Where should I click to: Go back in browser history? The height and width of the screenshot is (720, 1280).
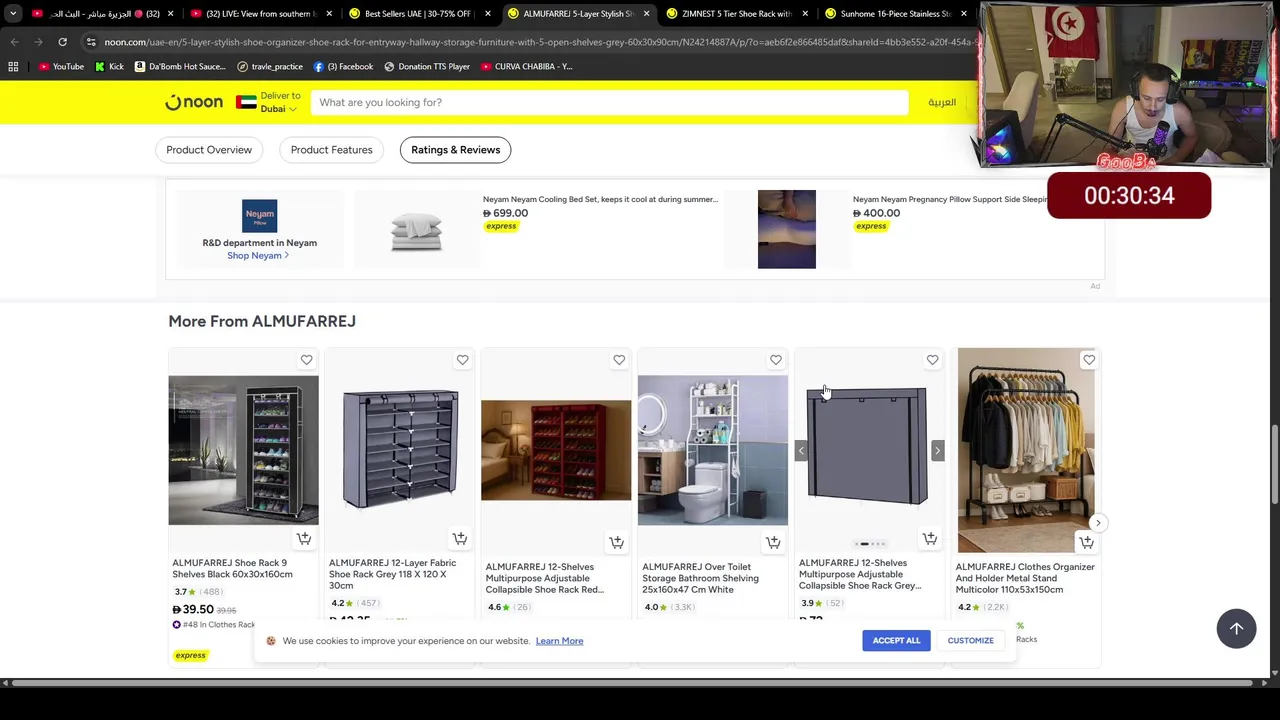[14, 42]
